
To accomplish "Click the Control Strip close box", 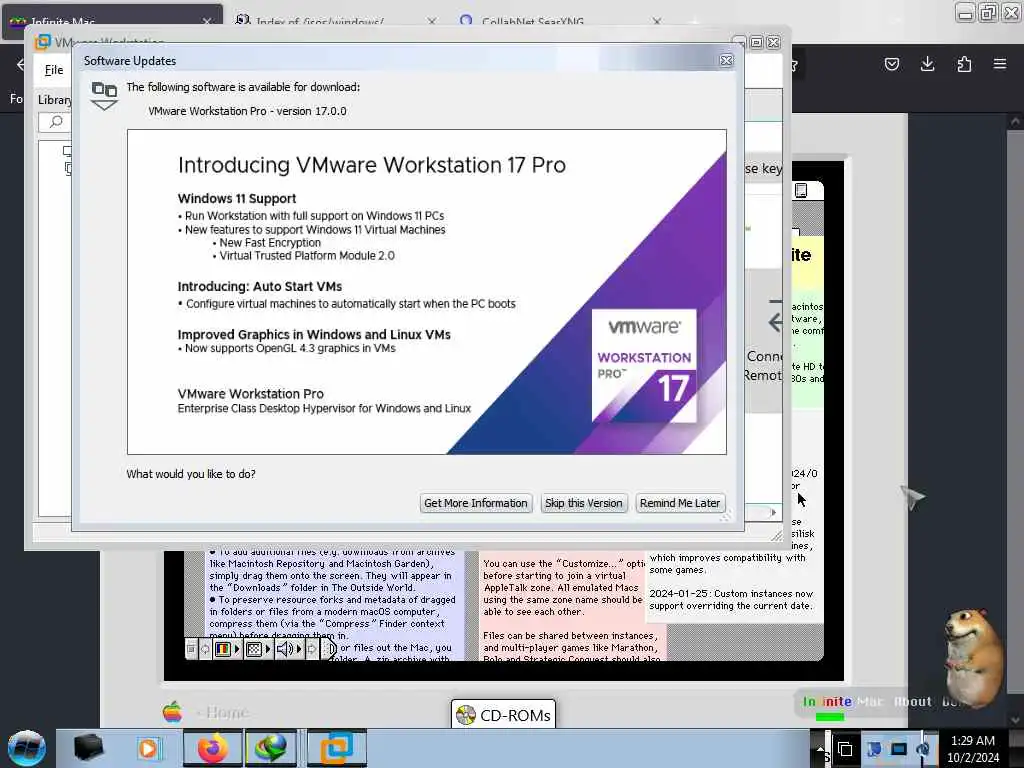I will coord(191,649).
